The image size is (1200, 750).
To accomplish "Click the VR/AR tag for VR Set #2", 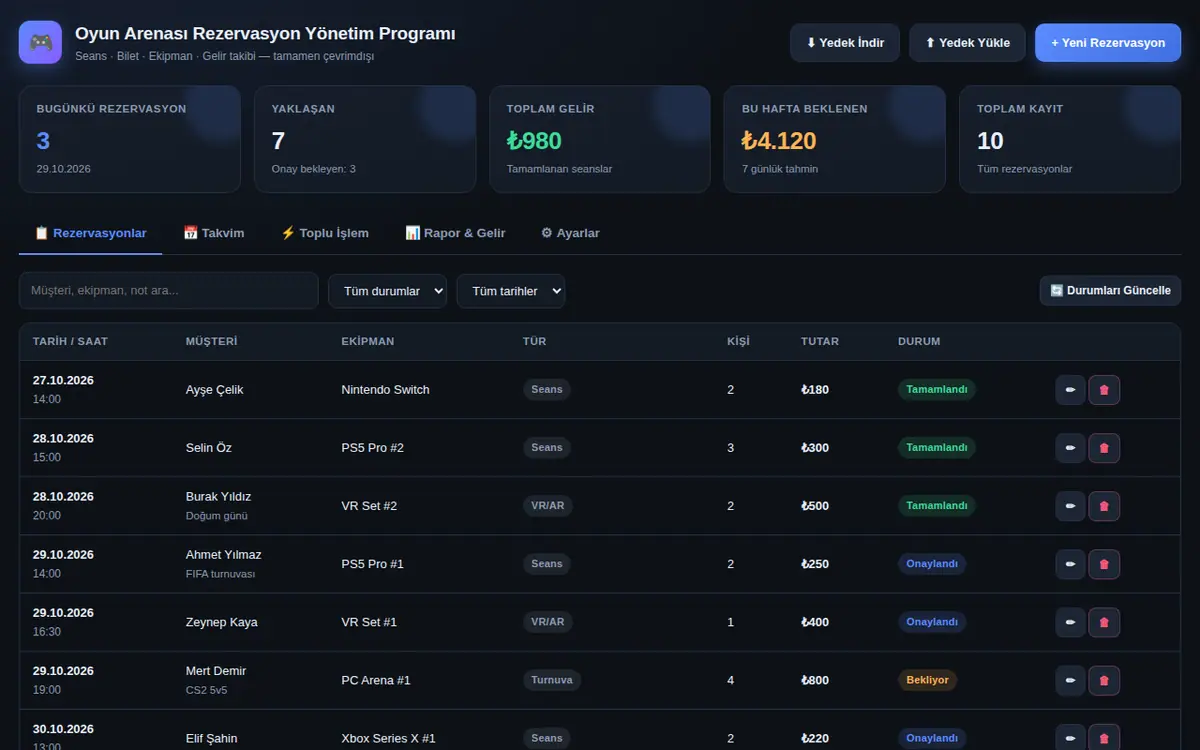I will click(548, 506).
